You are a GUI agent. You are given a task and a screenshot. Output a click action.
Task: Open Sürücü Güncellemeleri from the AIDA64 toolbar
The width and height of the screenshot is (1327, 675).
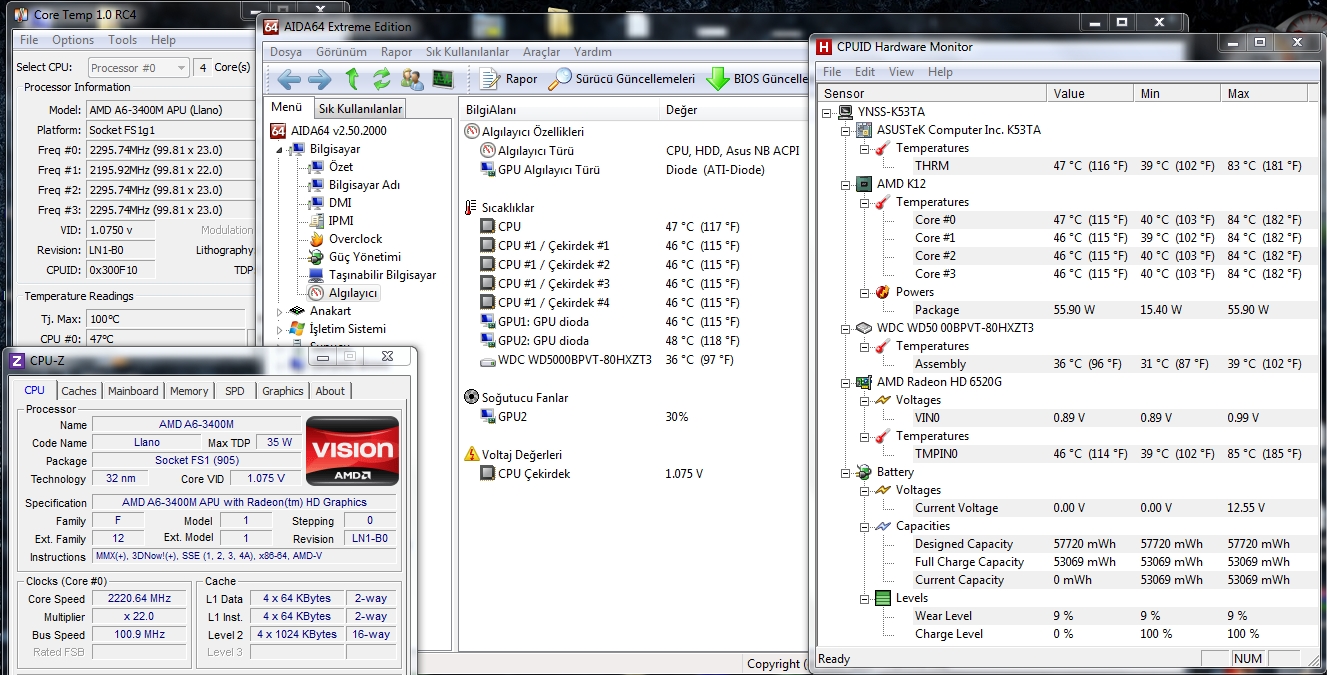coord(622,79)
